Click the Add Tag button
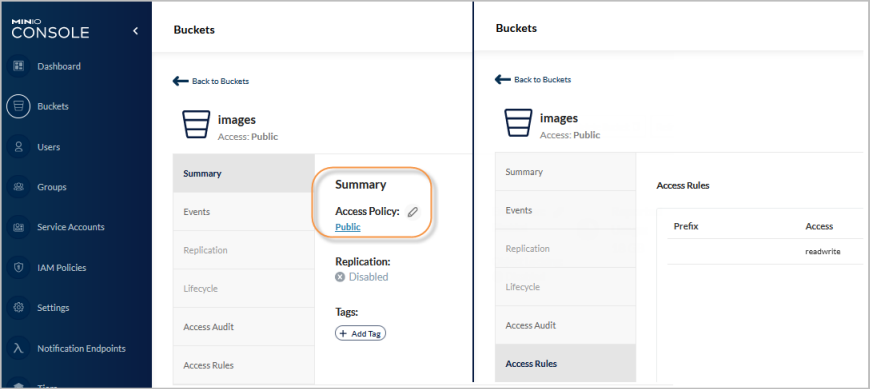This screenshot has height=389, width=870. coord(360,334)
